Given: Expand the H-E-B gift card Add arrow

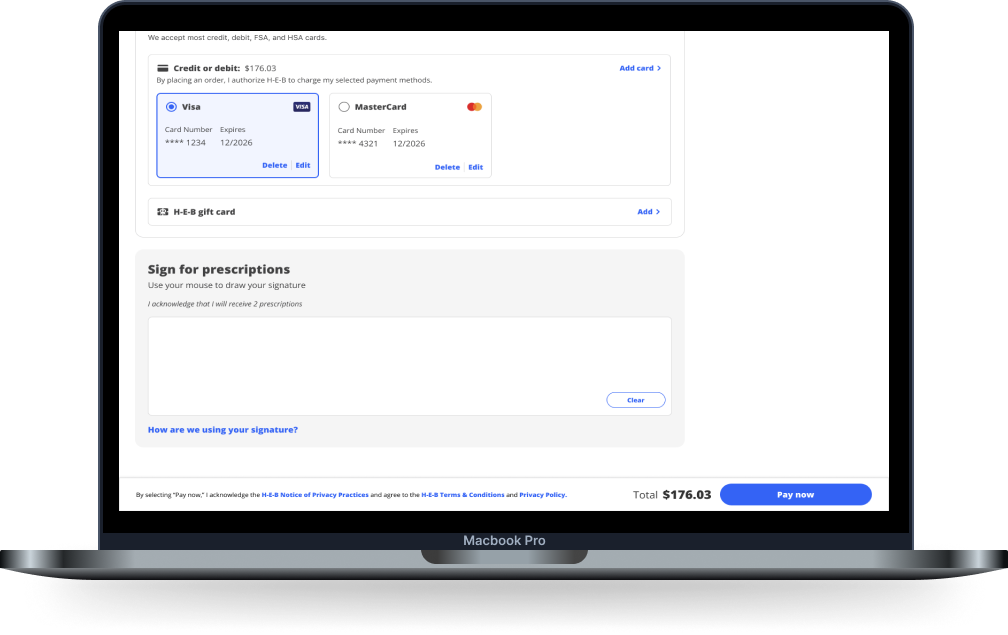Looking at the screenshot, I should tap(658, 212).
